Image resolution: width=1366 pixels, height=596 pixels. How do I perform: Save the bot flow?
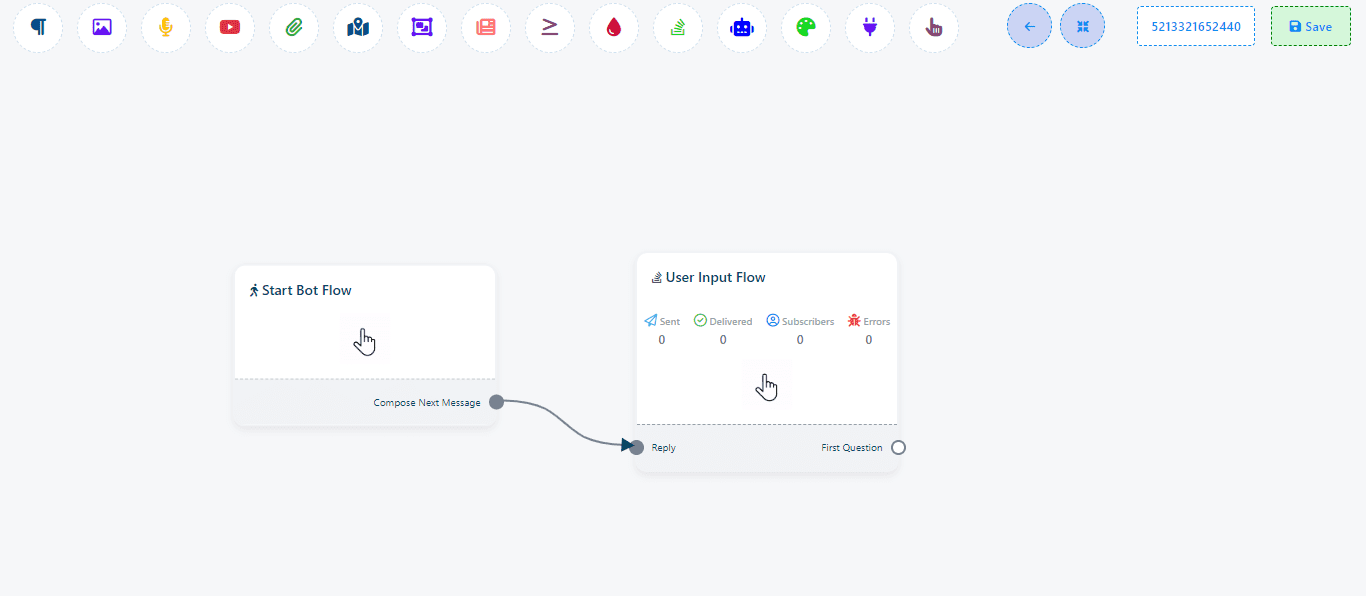coord(1310,26)
